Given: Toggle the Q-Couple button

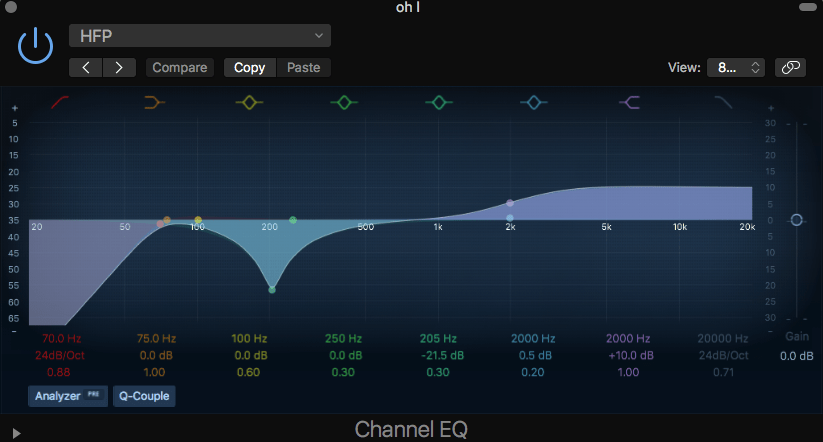Looking at the screenshot, I should click(x=145, y=396).
